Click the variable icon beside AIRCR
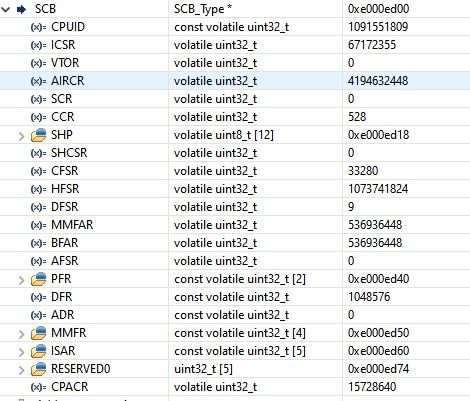Viewport: 470px width, 401px height. pos(38,81)
